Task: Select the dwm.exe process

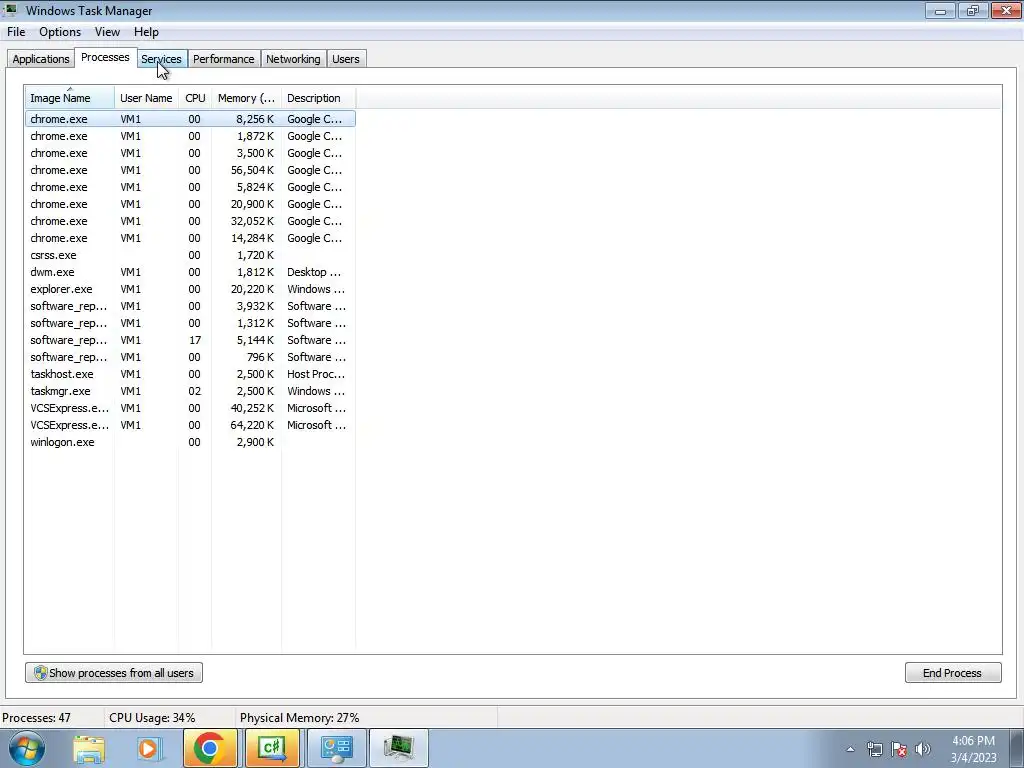Action: click(x=190, y=272)
